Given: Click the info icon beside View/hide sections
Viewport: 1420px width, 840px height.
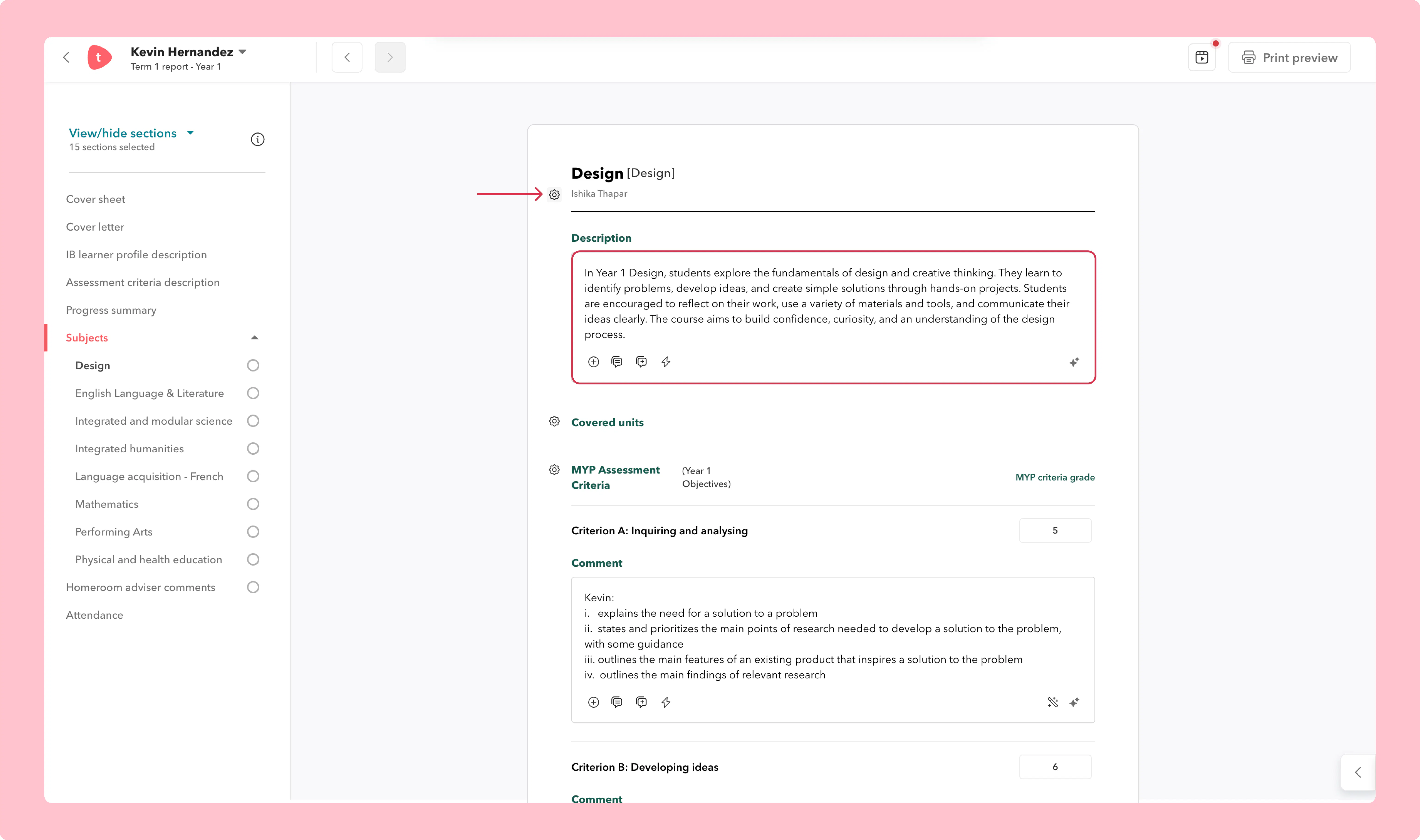Looking at the screenshot, I should 258,139.
